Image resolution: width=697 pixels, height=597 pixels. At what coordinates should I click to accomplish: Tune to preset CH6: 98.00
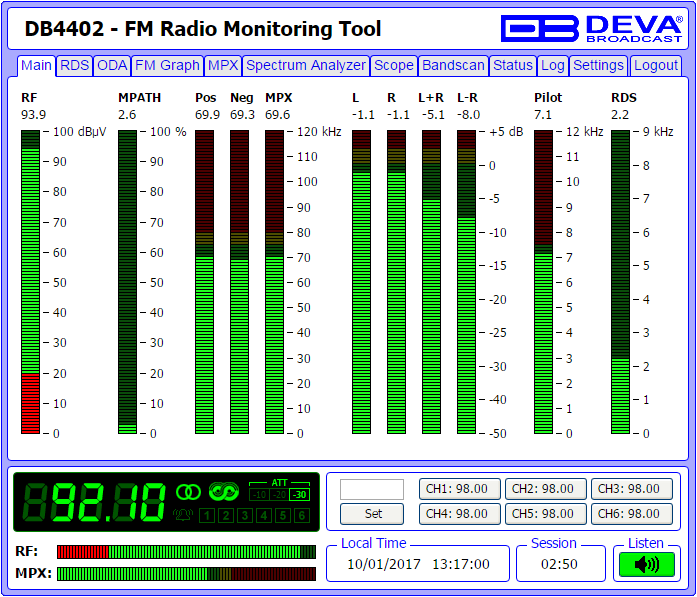(x=632, y=514)
